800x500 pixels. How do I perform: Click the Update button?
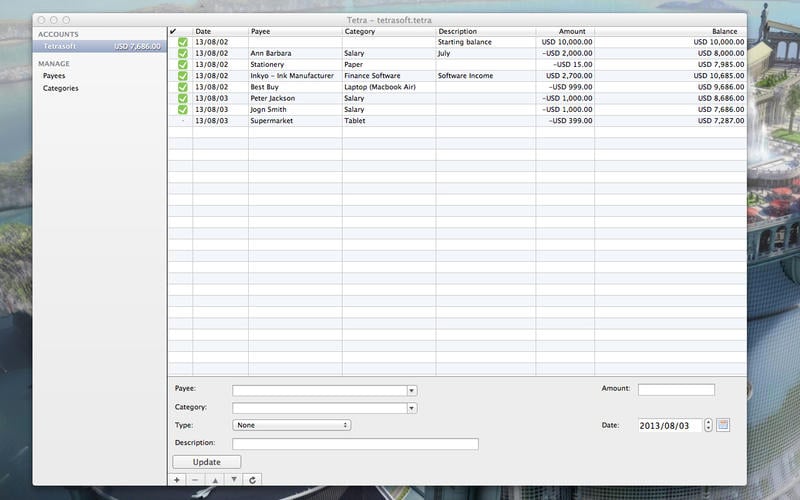(x=207, y=462)
